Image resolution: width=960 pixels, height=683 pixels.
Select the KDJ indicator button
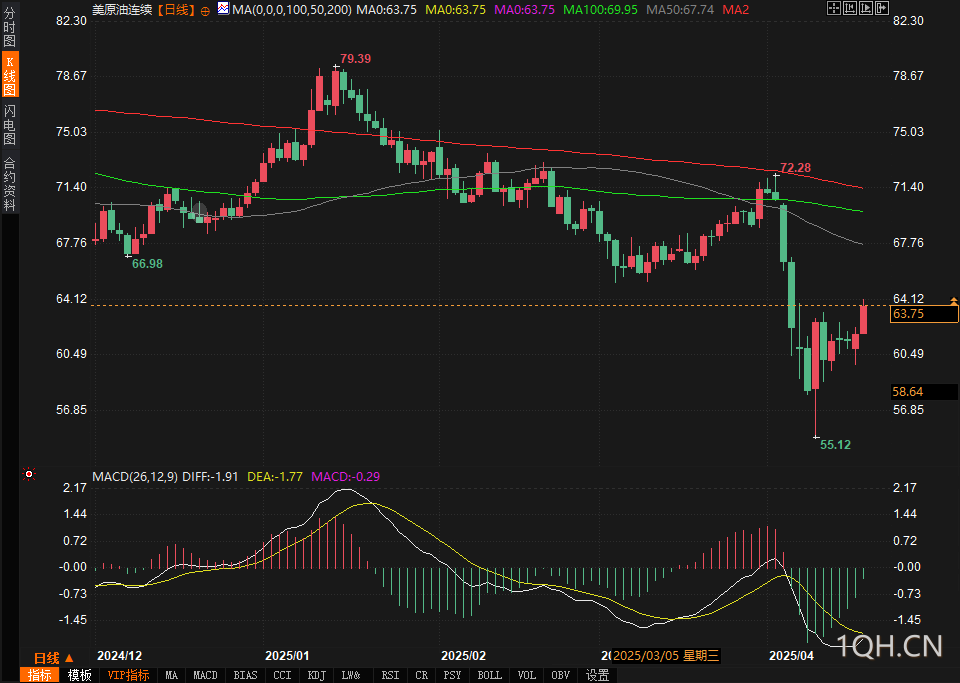pos(317,675)
